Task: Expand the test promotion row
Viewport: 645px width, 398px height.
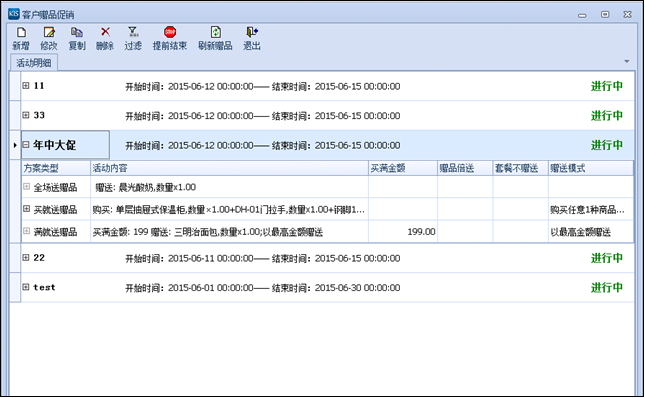Action: (x=26, y=287)
